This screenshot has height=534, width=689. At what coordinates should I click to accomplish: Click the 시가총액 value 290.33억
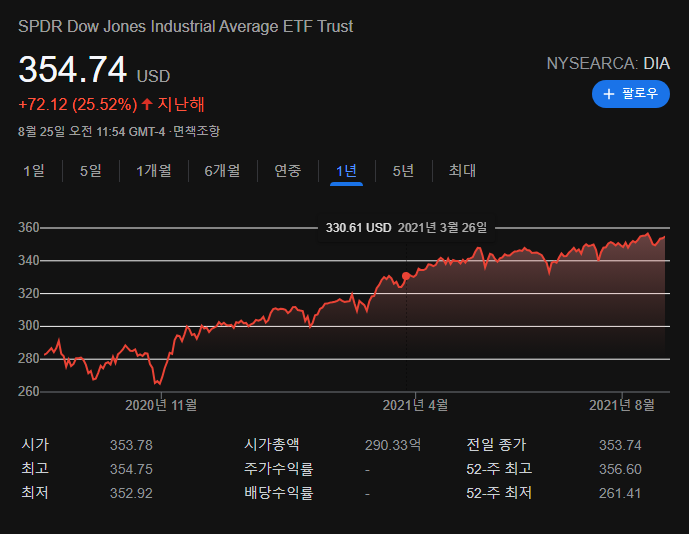click(x=393, y=445)
